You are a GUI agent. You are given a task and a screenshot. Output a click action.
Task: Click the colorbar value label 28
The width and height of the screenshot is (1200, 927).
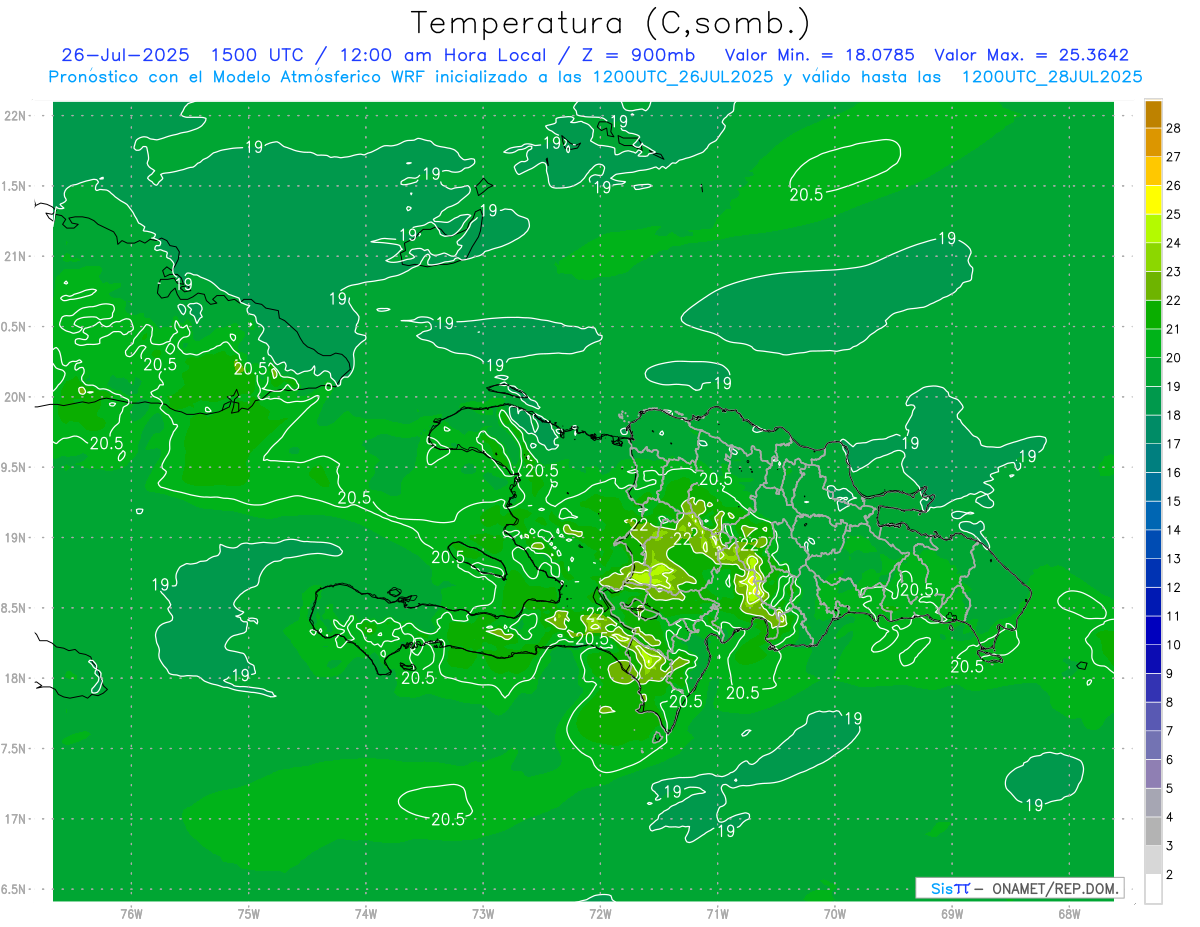[x=1173, y=129]
